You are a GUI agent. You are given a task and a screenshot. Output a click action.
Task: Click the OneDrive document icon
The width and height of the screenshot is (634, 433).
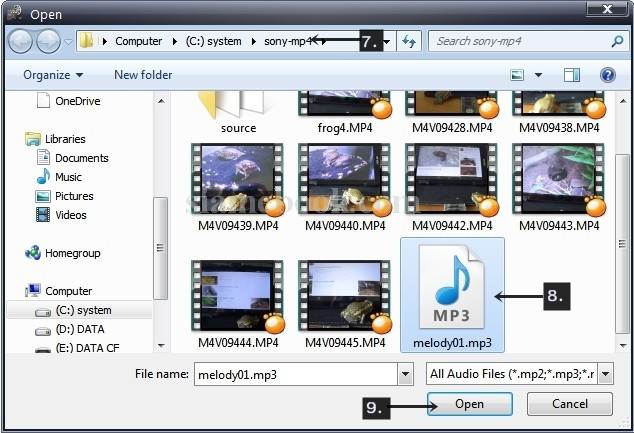point(43,101)
